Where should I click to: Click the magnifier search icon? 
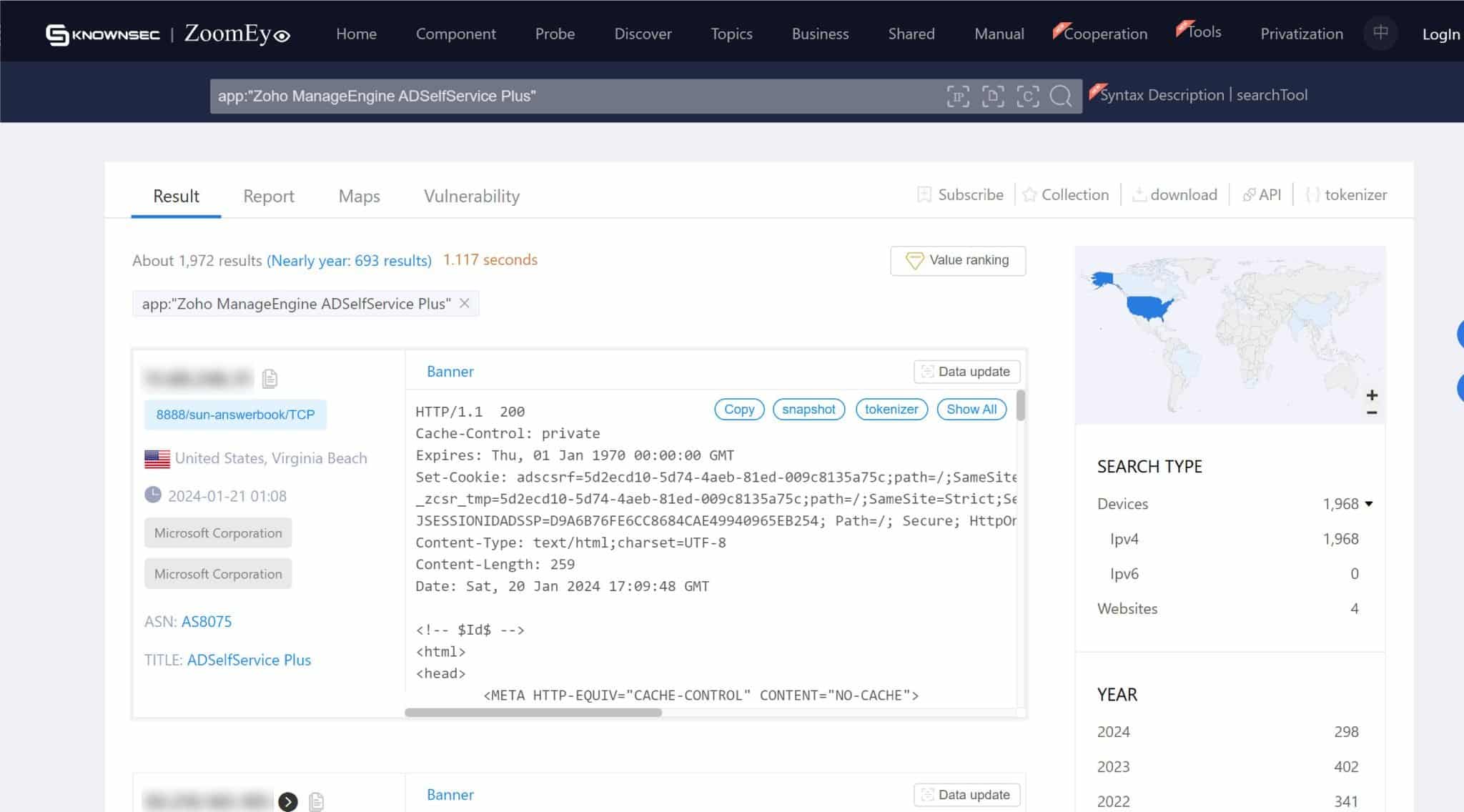point(1061,96)
